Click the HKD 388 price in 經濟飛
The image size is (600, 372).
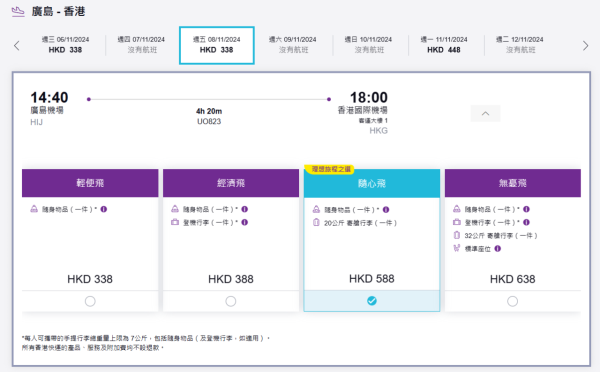pos(231,279)
